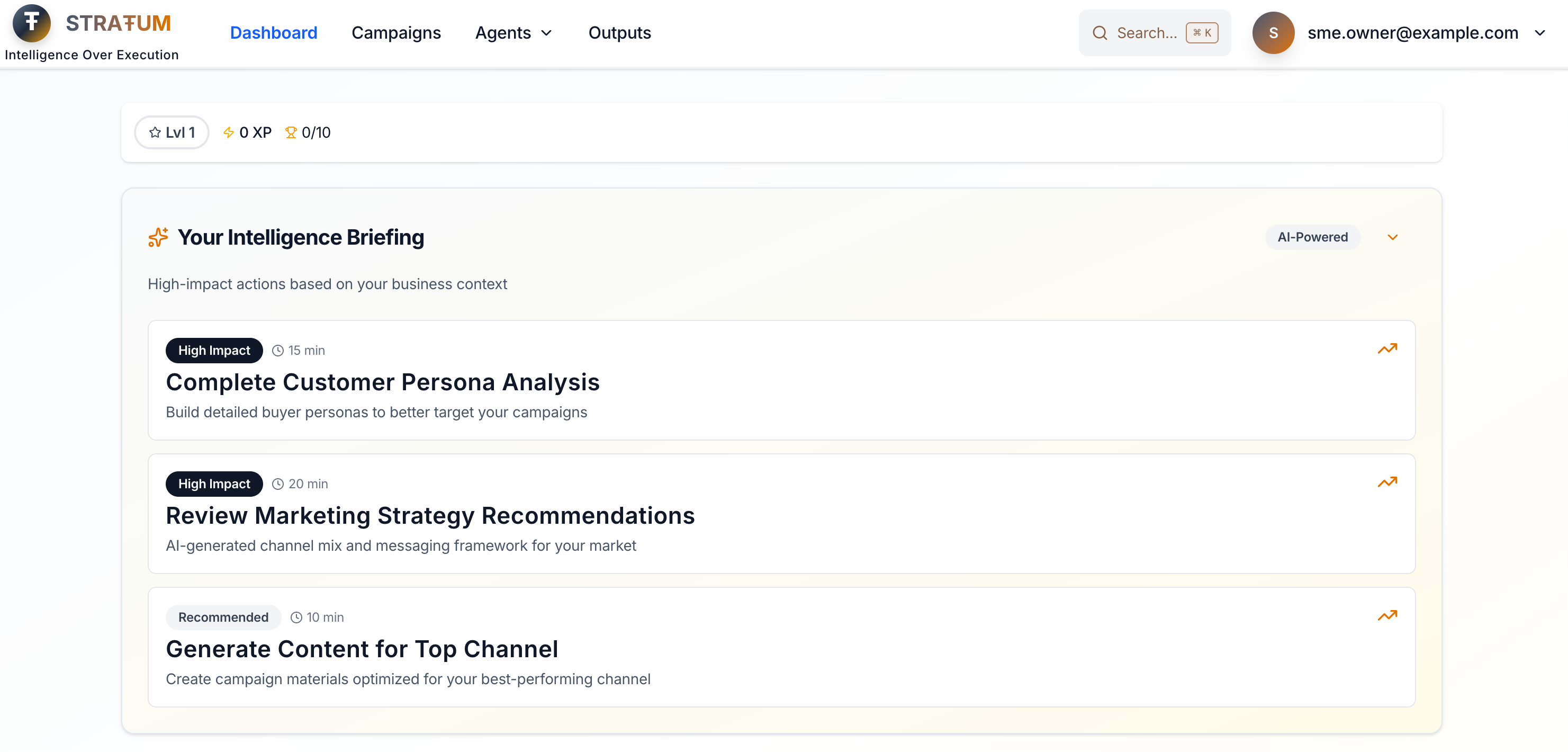Click the S avatar circle
This screenshot has height=752, width=1568.
click(1273, 33)
